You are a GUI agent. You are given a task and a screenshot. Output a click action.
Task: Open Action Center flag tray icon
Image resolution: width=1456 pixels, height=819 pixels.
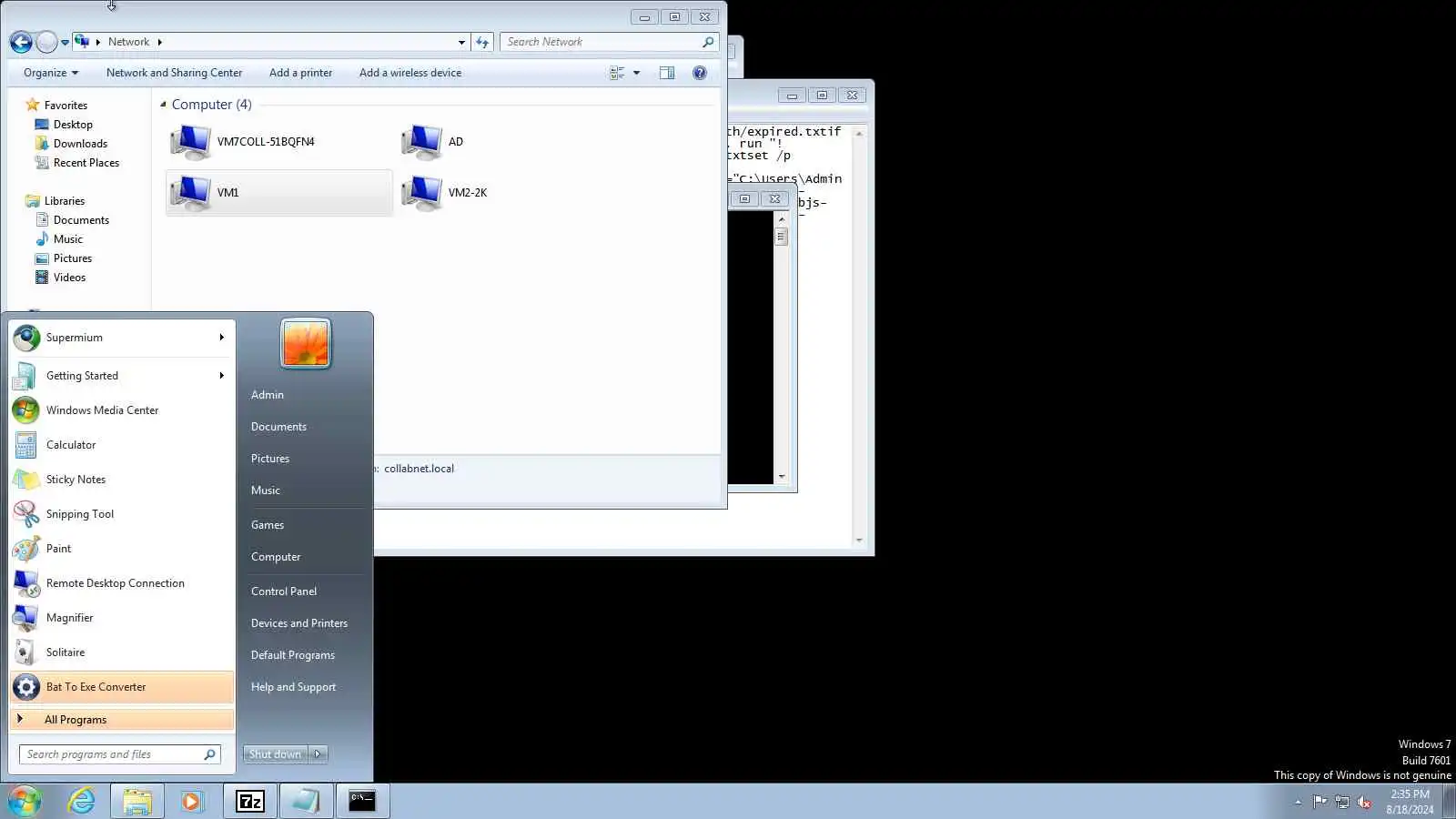(1320, 802)
